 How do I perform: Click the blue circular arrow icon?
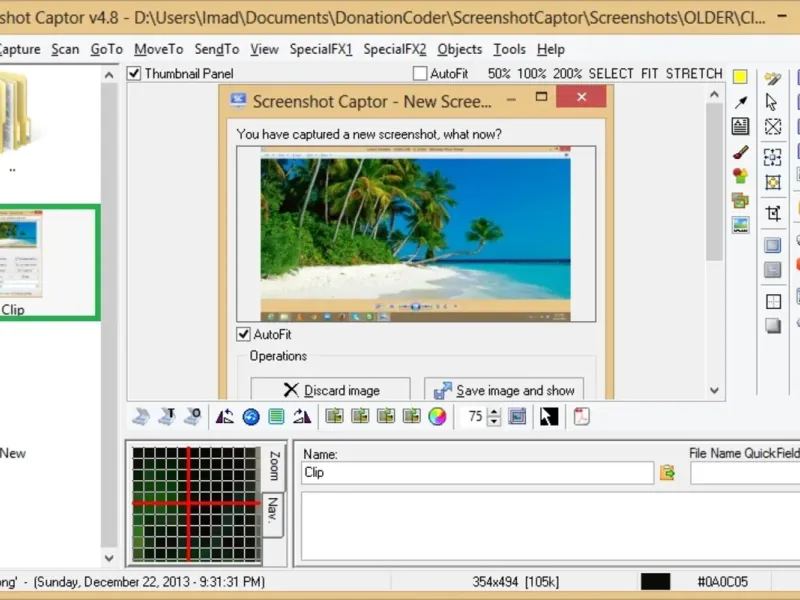pyautogui.click(x=251, y=417)
